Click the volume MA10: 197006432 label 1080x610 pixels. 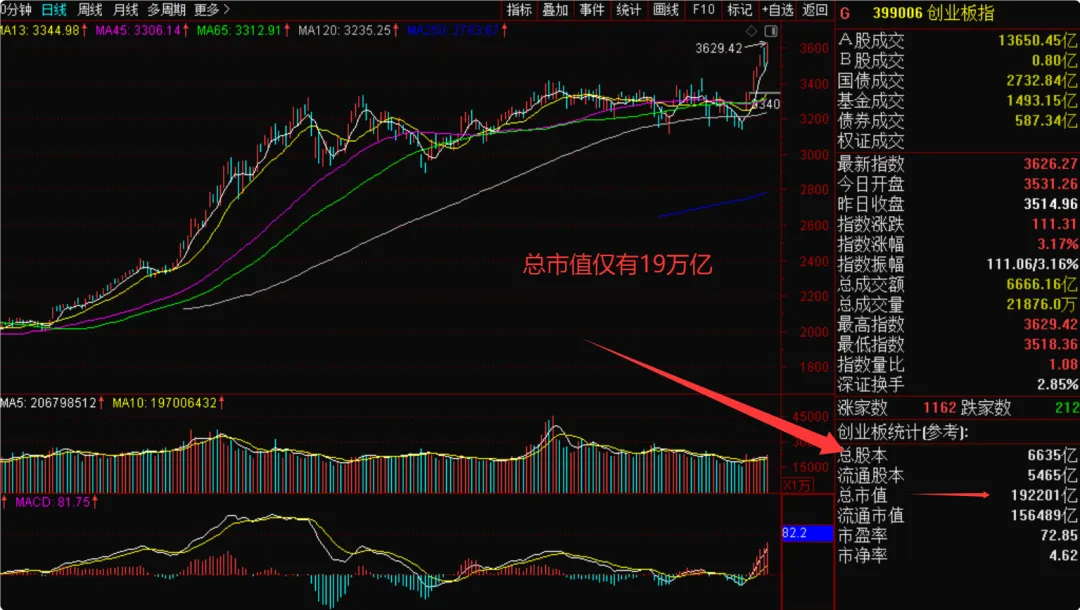169,403
